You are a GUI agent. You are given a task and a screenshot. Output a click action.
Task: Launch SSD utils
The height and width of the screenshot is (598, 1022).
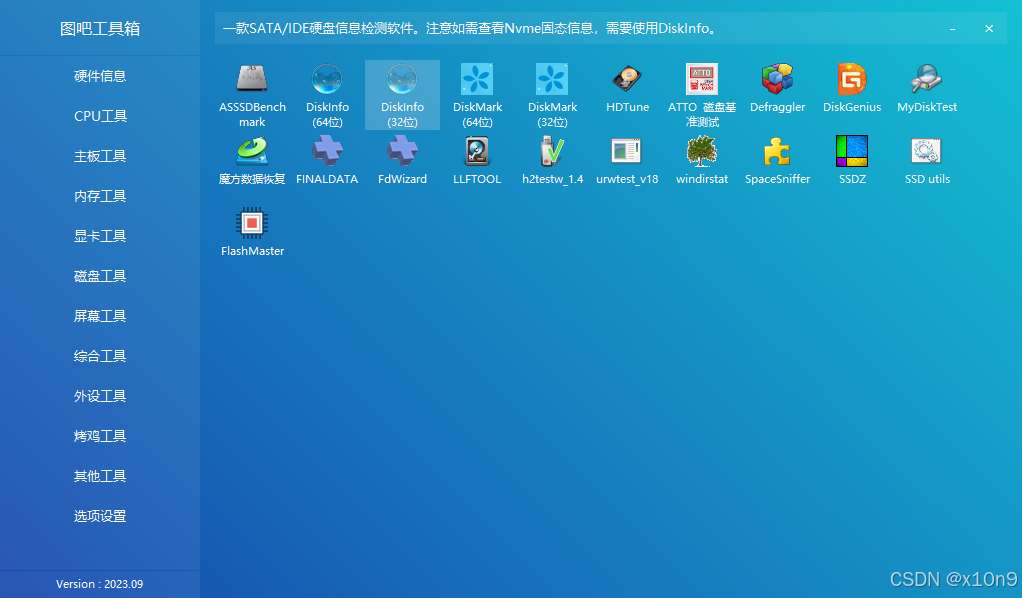(x=927, y=160)
